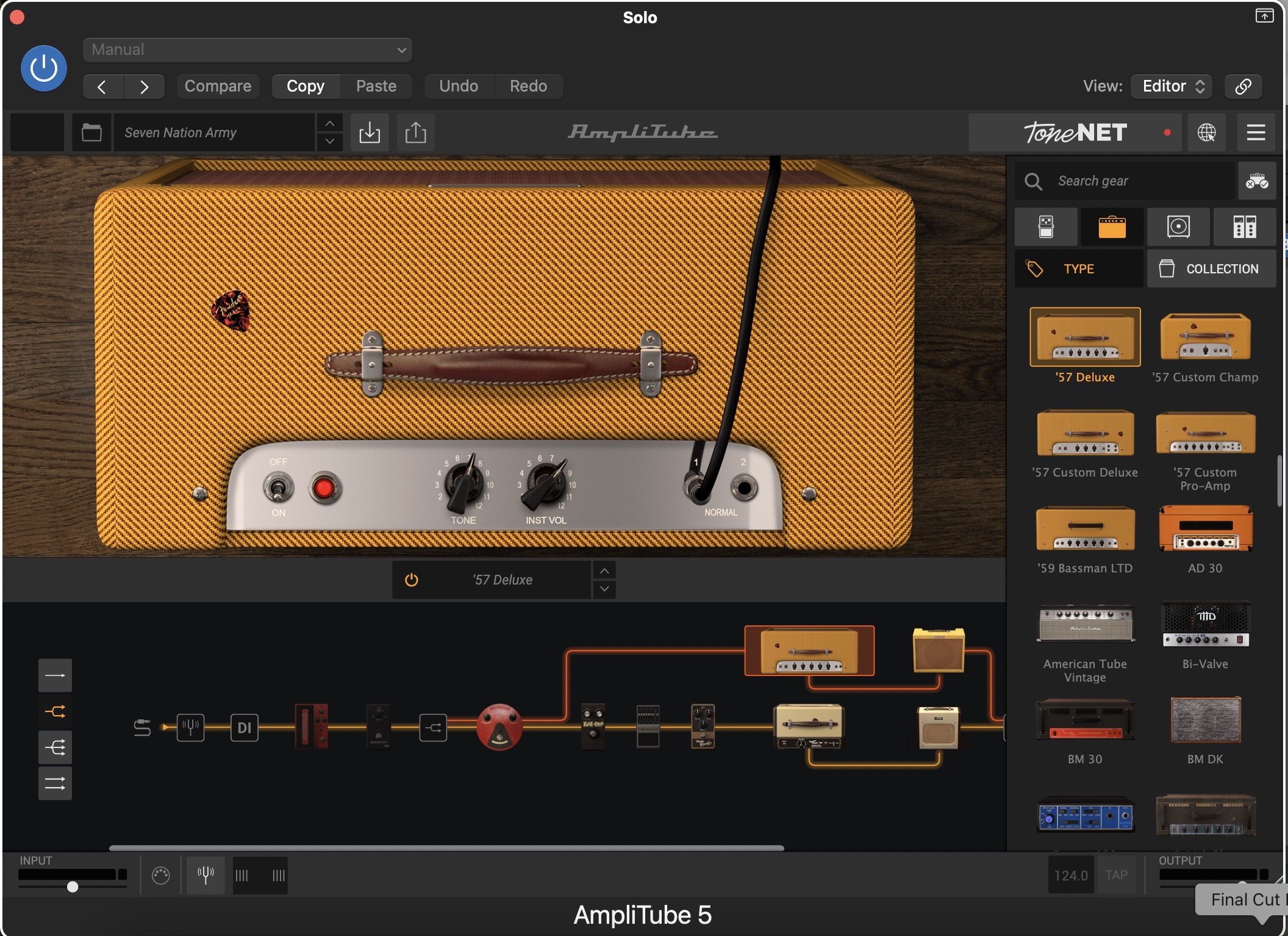This screenshot has width=1288, height=936.
Task: Click the Redo button
Action: (x=528, y=87)
